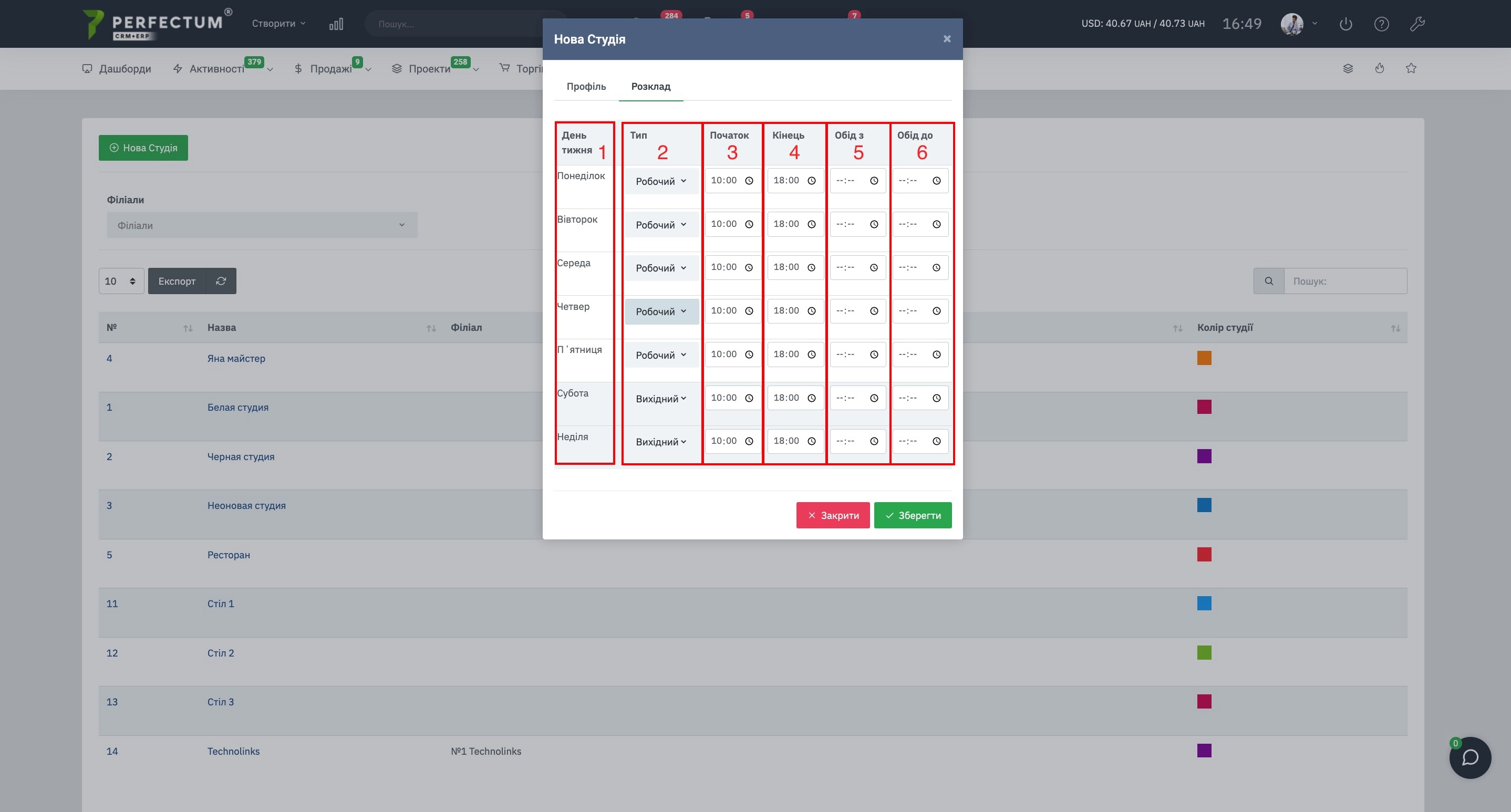Click the power logout icon
The height and width of the screenshot is (812, 1511).
pyautogui.click(x=1346, y=24)
